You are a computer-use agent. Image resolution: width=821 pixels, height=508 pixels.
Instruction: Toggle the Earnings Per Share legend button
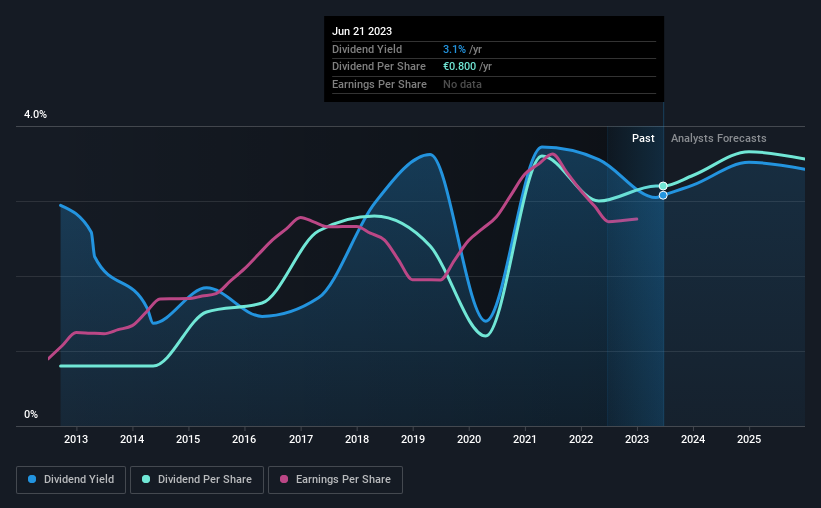pos(335,480)
